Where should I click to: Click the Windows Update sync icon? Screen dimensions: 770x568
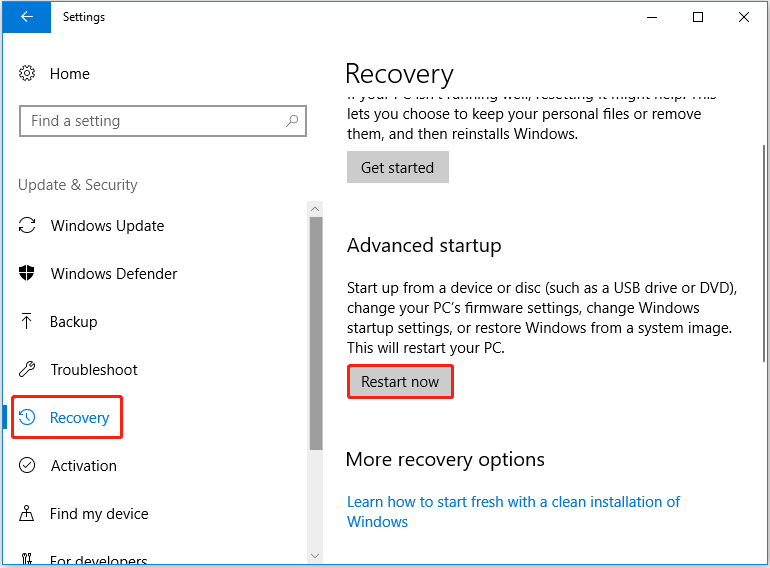pos(27,225)
